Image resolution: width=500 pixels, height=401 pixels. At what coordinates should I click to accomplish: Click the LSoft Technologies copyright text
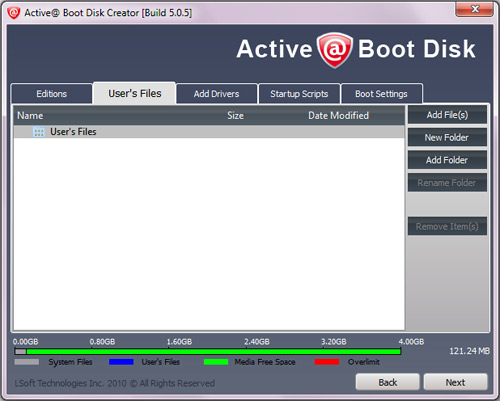[x=114, y=383]
